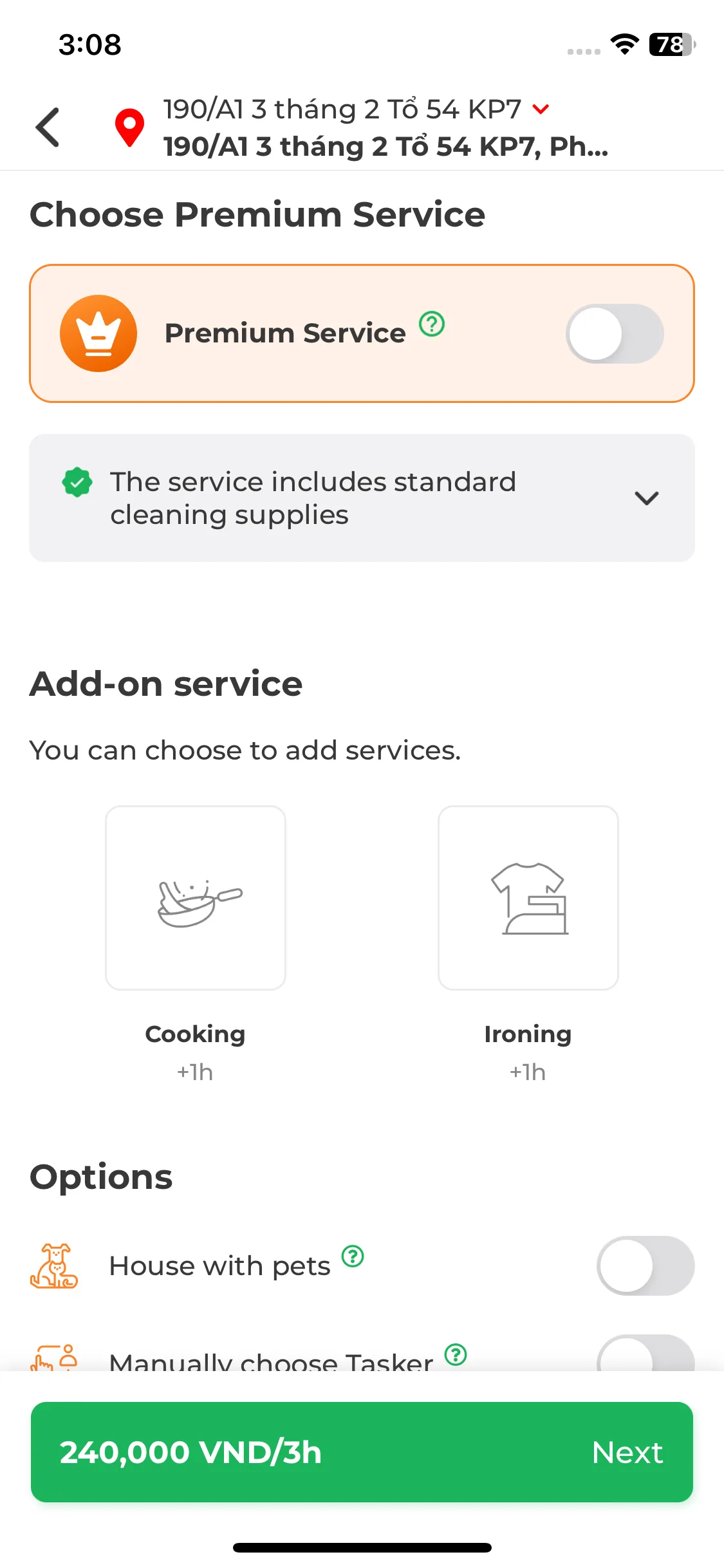Open help icon beside House with pets
The image size is (724, 1568).
[353, 1256]
